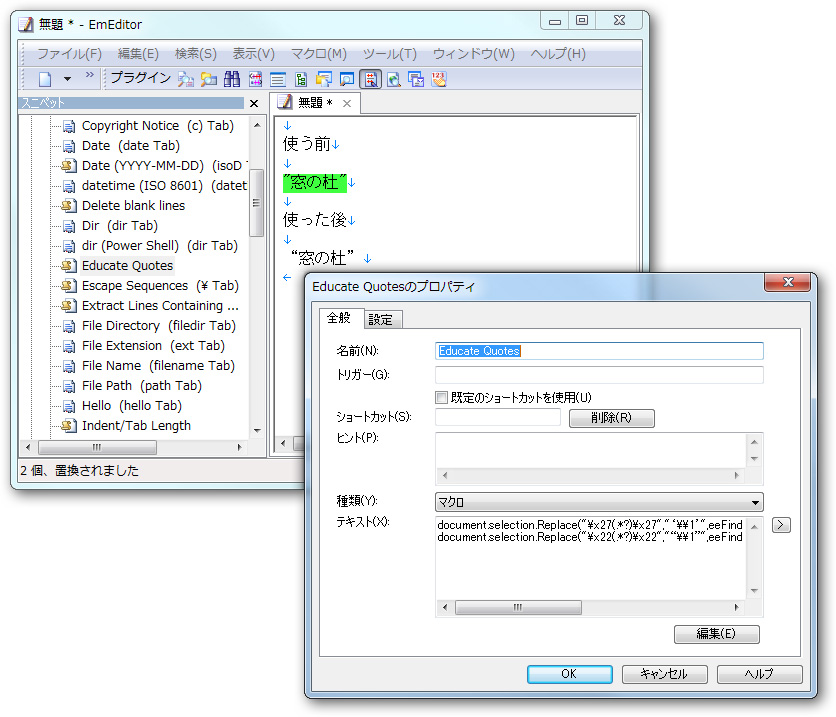Close the 無題 document tab

(347, 103)
